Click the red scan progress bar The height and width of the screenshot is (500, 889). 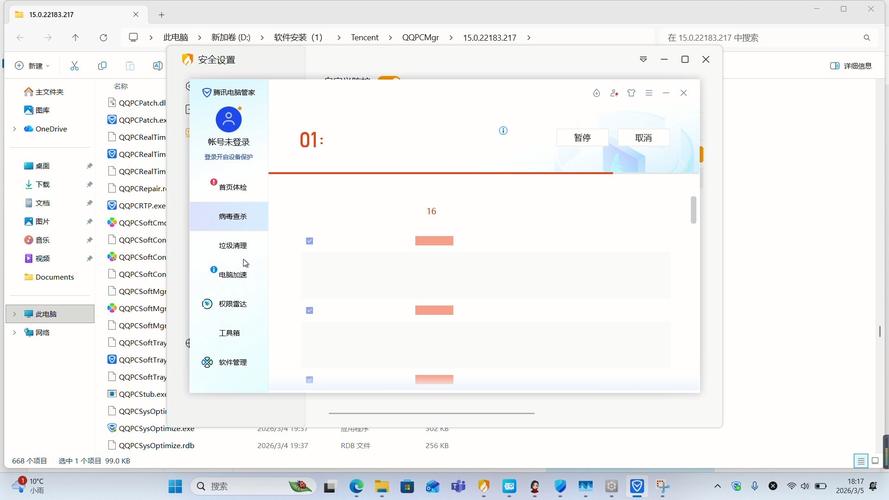tap(441, 173)
